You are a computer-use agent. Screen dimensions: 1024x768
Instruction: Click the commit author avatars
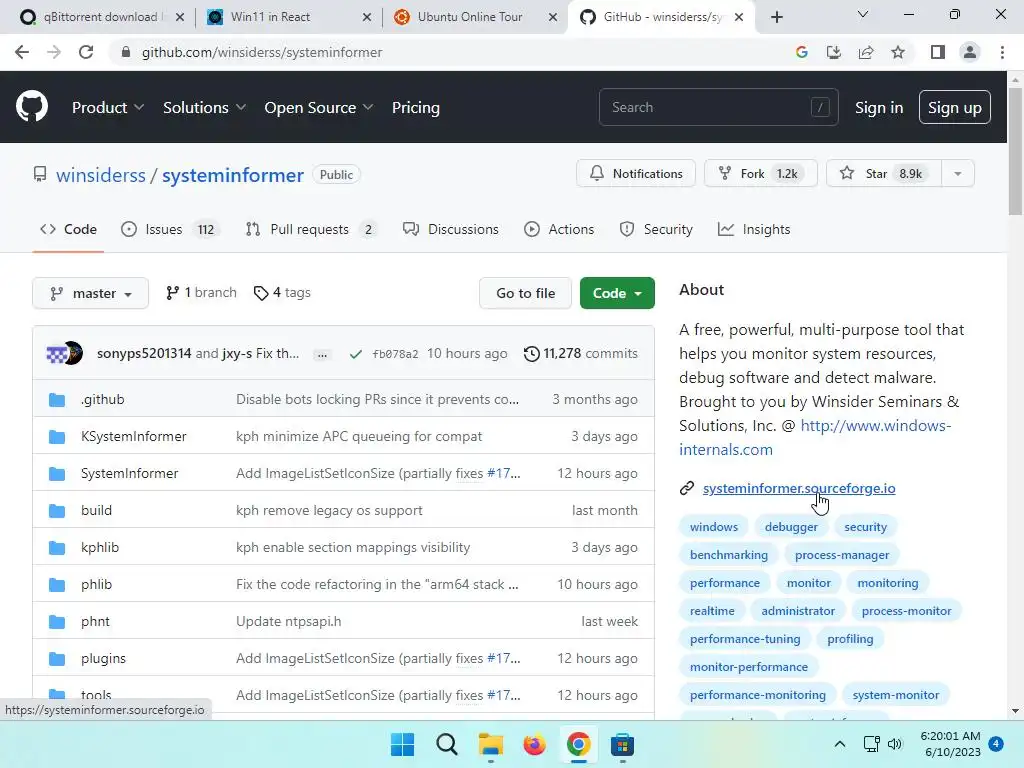(65, 353)
